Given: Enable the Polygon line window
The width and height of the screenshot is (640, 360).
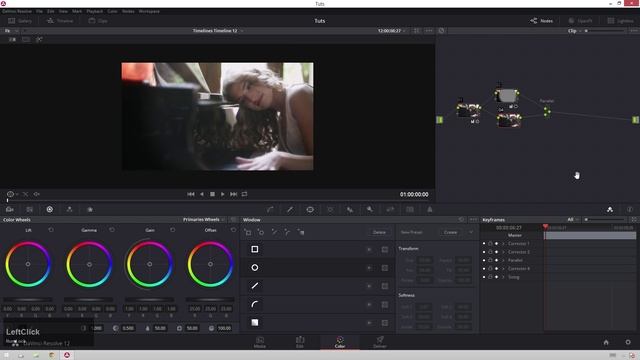Looking at the screenshot, I should (255, 286).
